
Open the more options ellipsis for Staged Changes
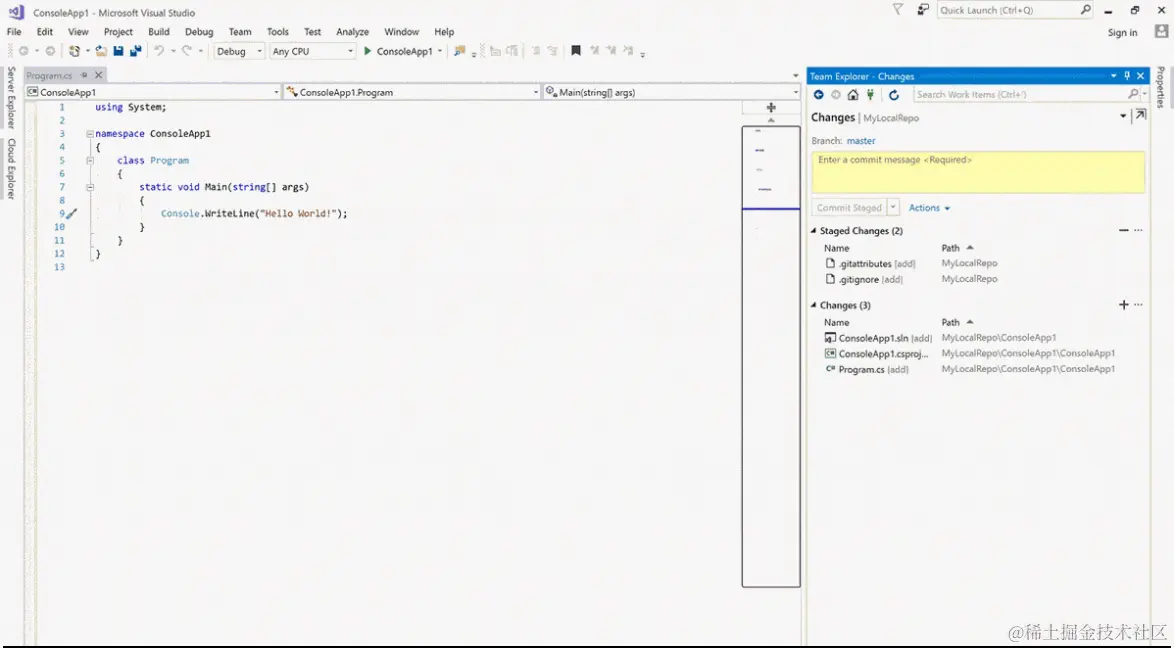pyautogui.click(x=1139, y=231)
